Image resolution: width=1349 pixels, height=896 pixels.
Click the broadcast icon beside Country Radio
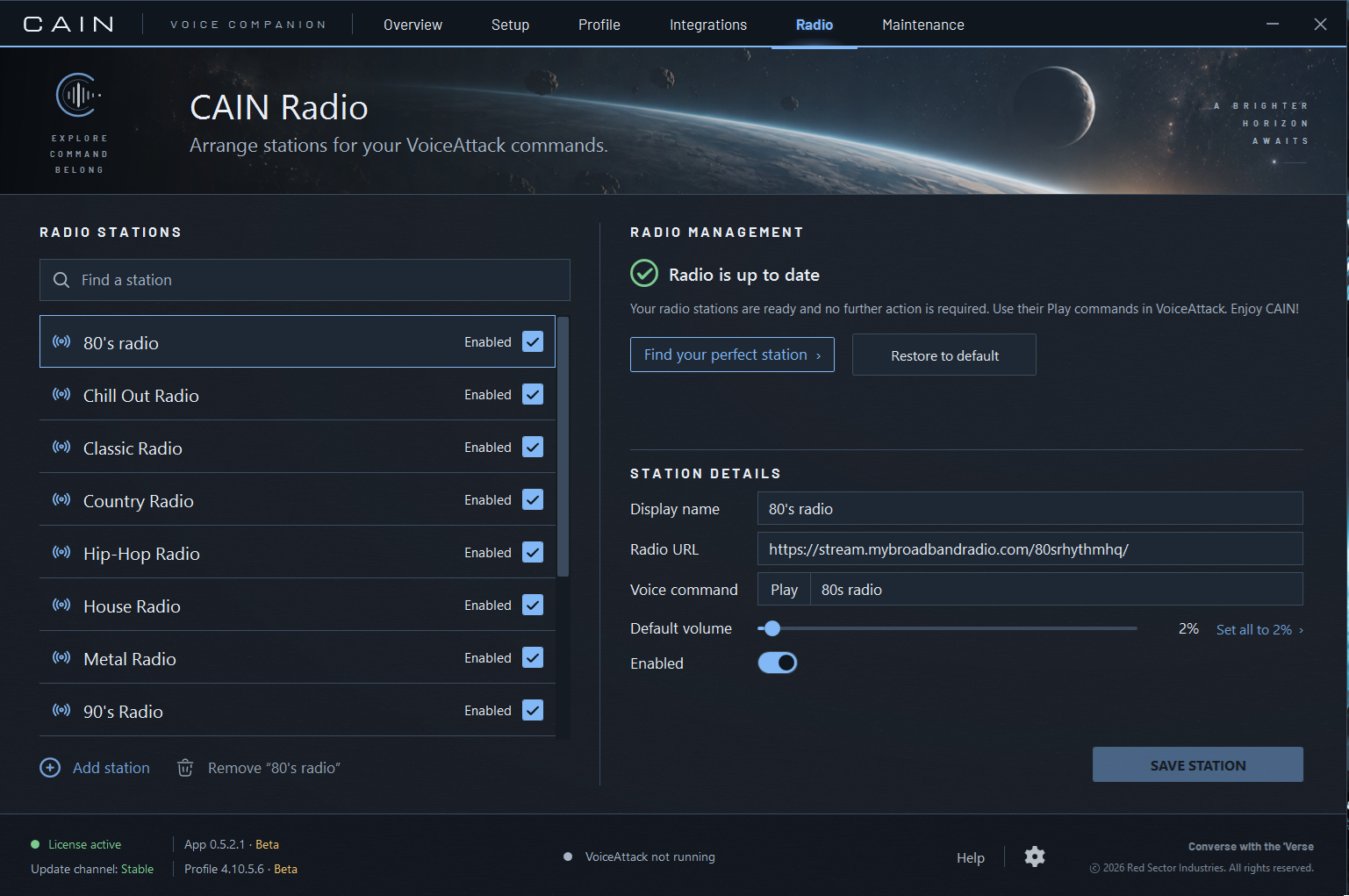[x=61, y=499]
